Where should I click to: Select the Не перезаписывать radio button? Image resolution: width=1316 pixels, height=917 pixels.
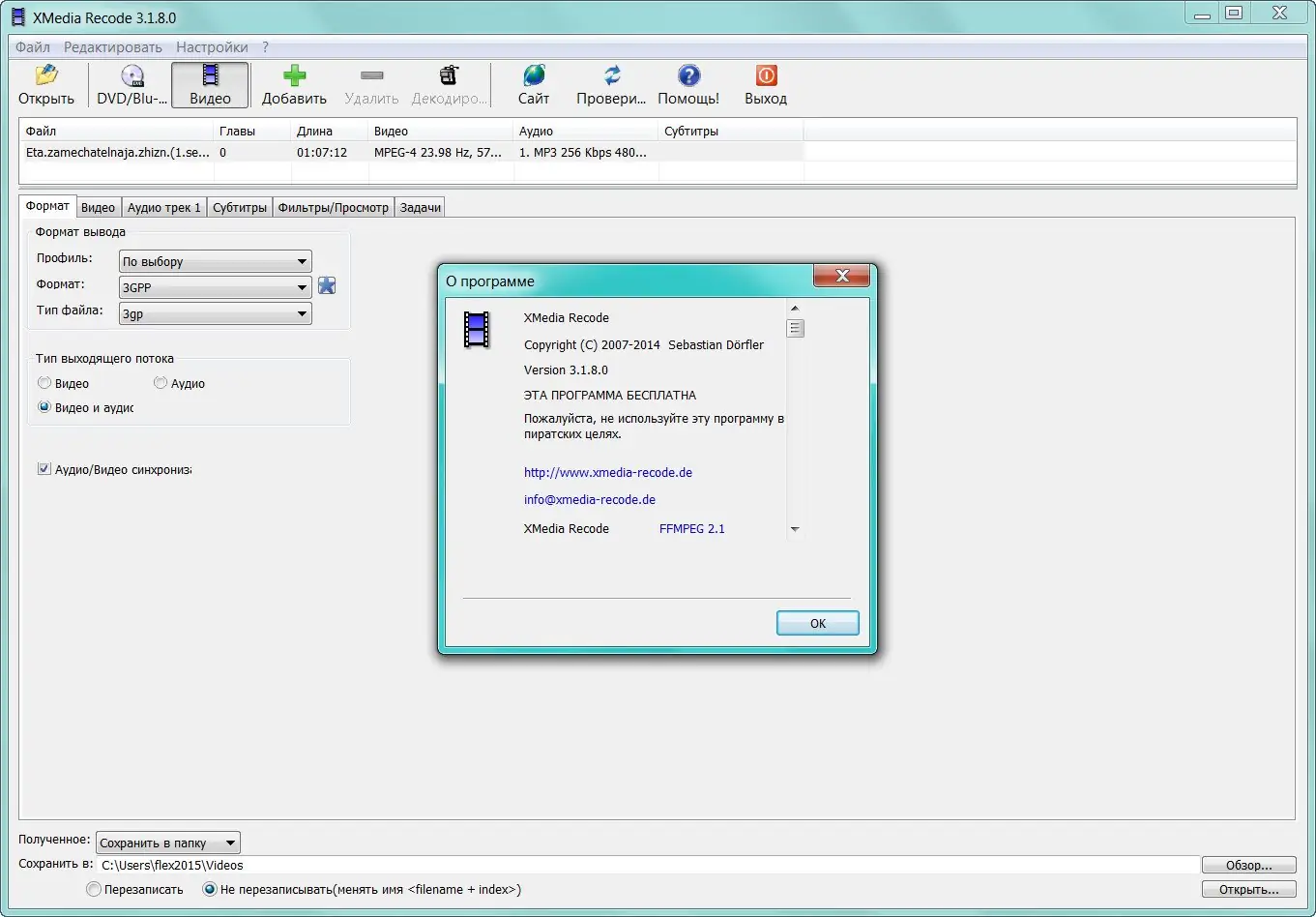tap(210, 889)
